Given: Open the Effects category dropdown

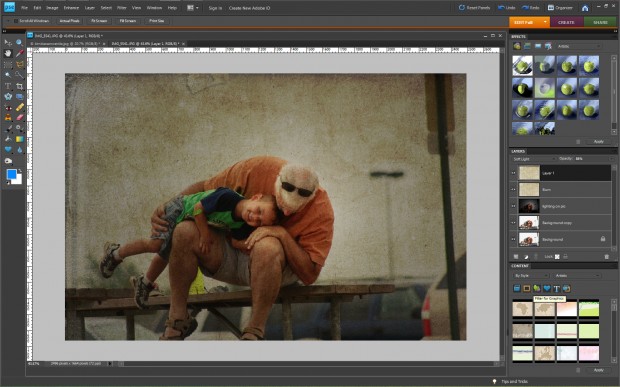Looking at the screenshot, I should click(579, 46).
